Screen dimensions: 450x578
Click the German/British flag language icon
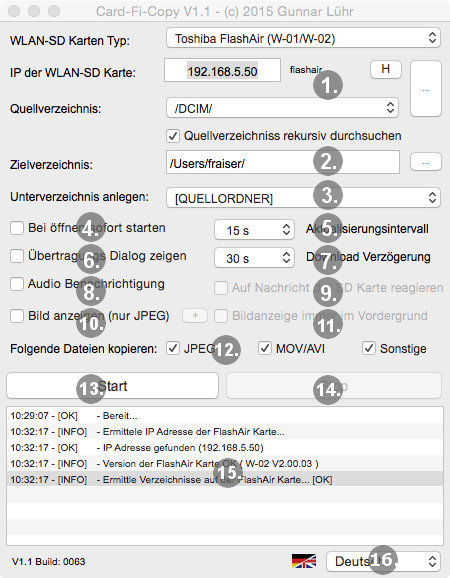[304, 561]
